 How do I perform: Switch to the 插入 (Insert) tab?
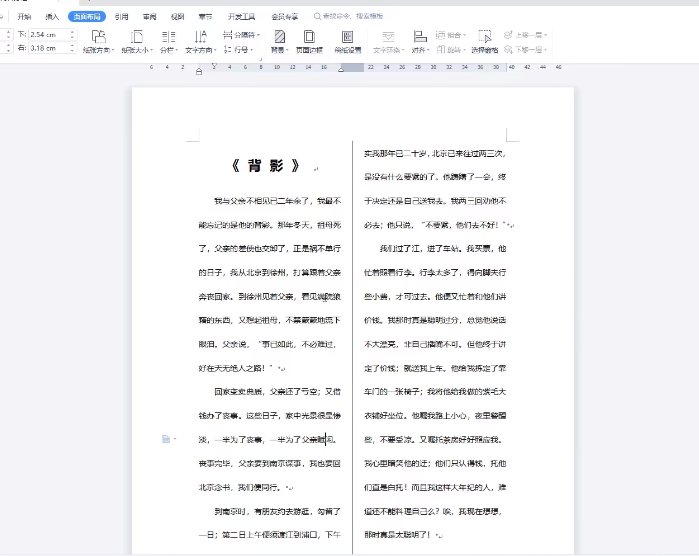click(52, 17)
